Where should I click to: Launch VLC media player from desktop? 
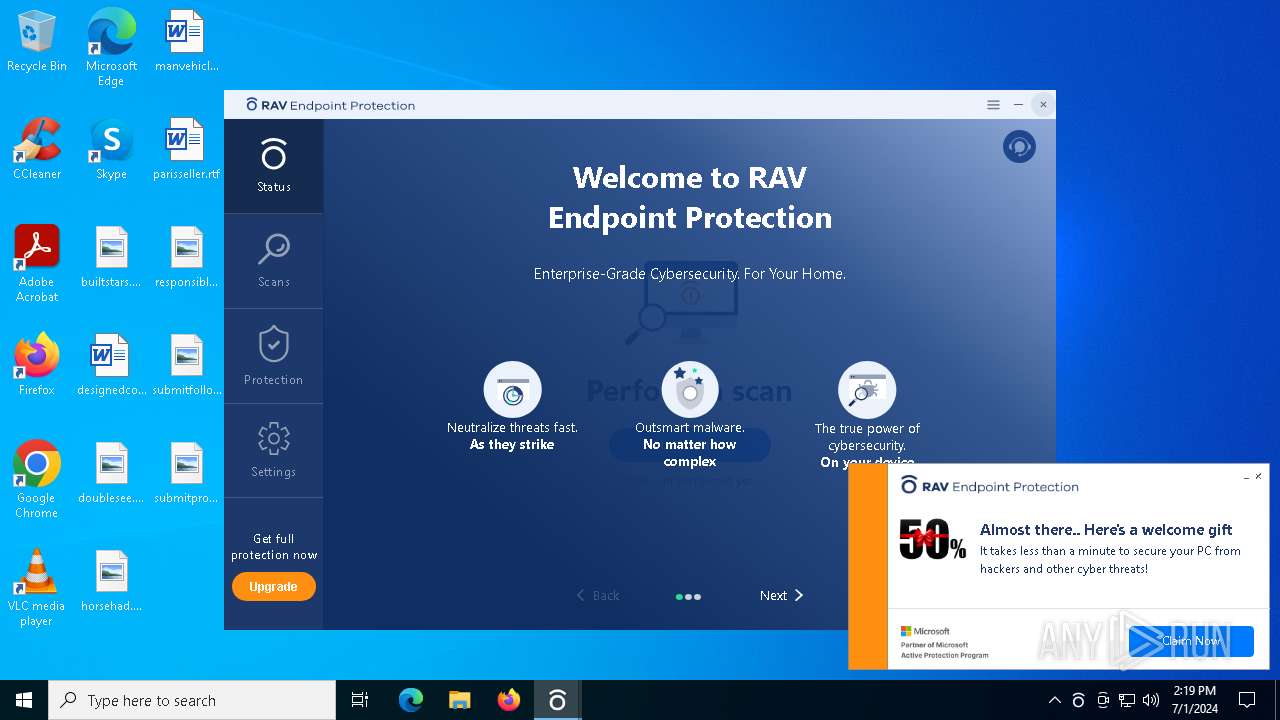[37, 587]
